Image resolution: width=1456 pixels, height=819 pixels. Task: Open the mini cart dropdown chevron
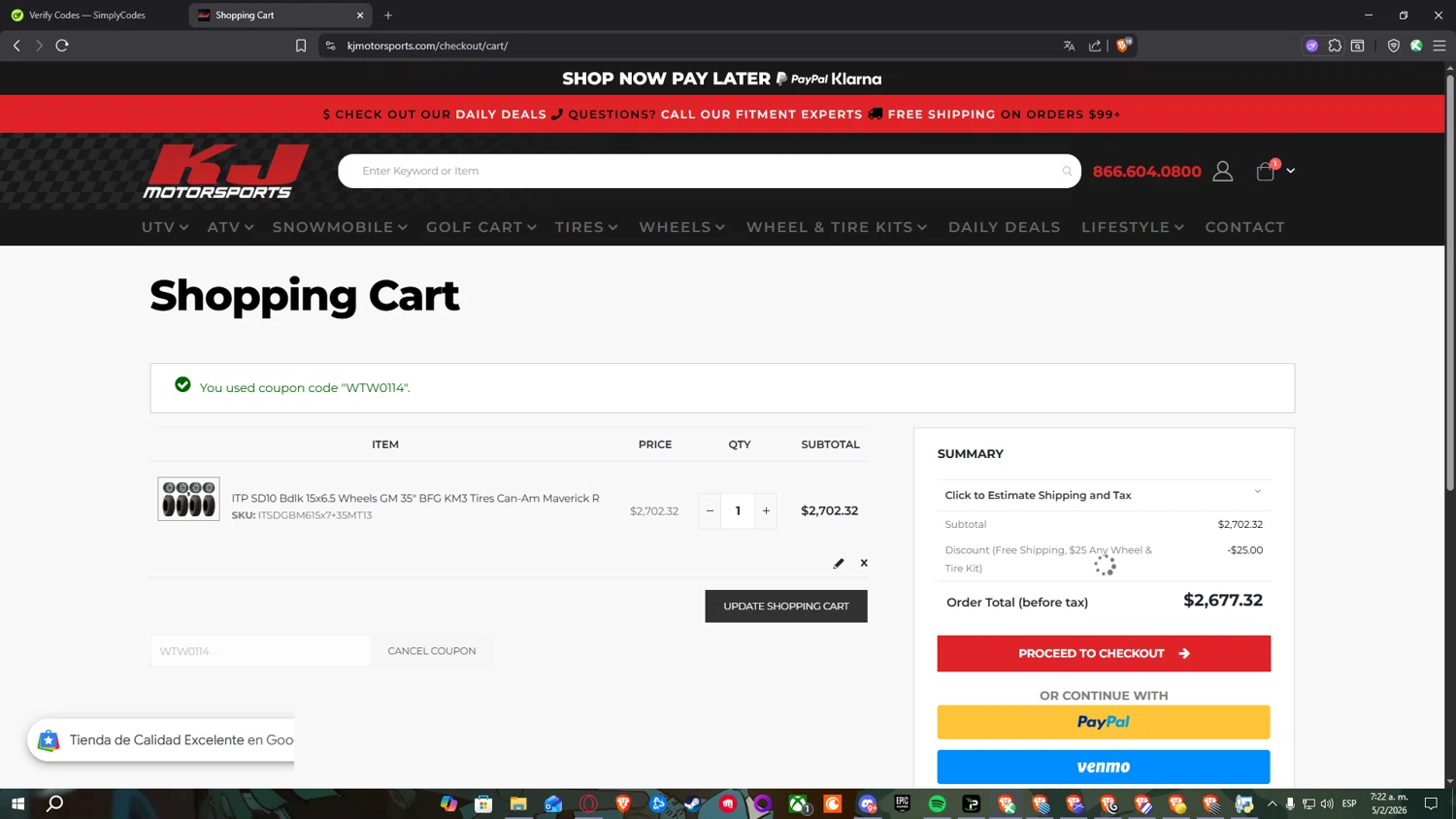[x=1290, y=171]
